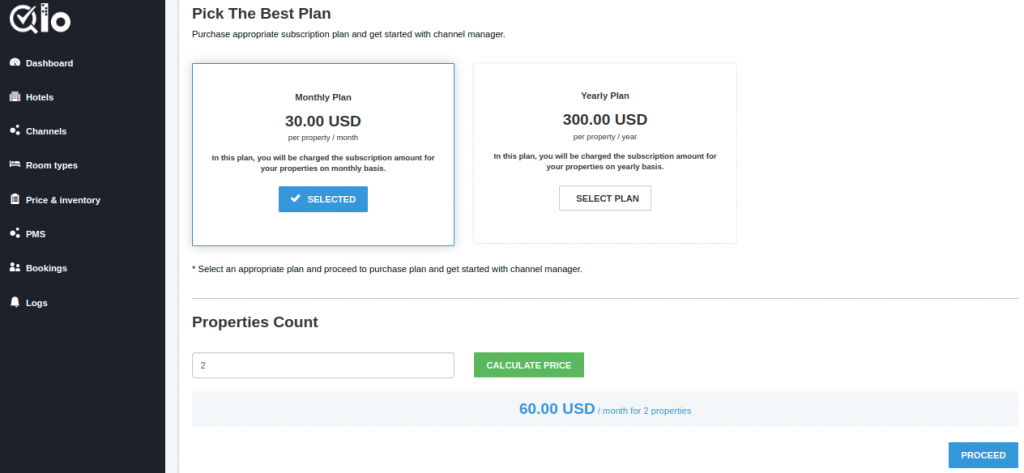The width and height of the screenshot is (1024, 473).
Task: Select the Yearly Plan card
Action: pyautogui.click(x=605, y=153)
